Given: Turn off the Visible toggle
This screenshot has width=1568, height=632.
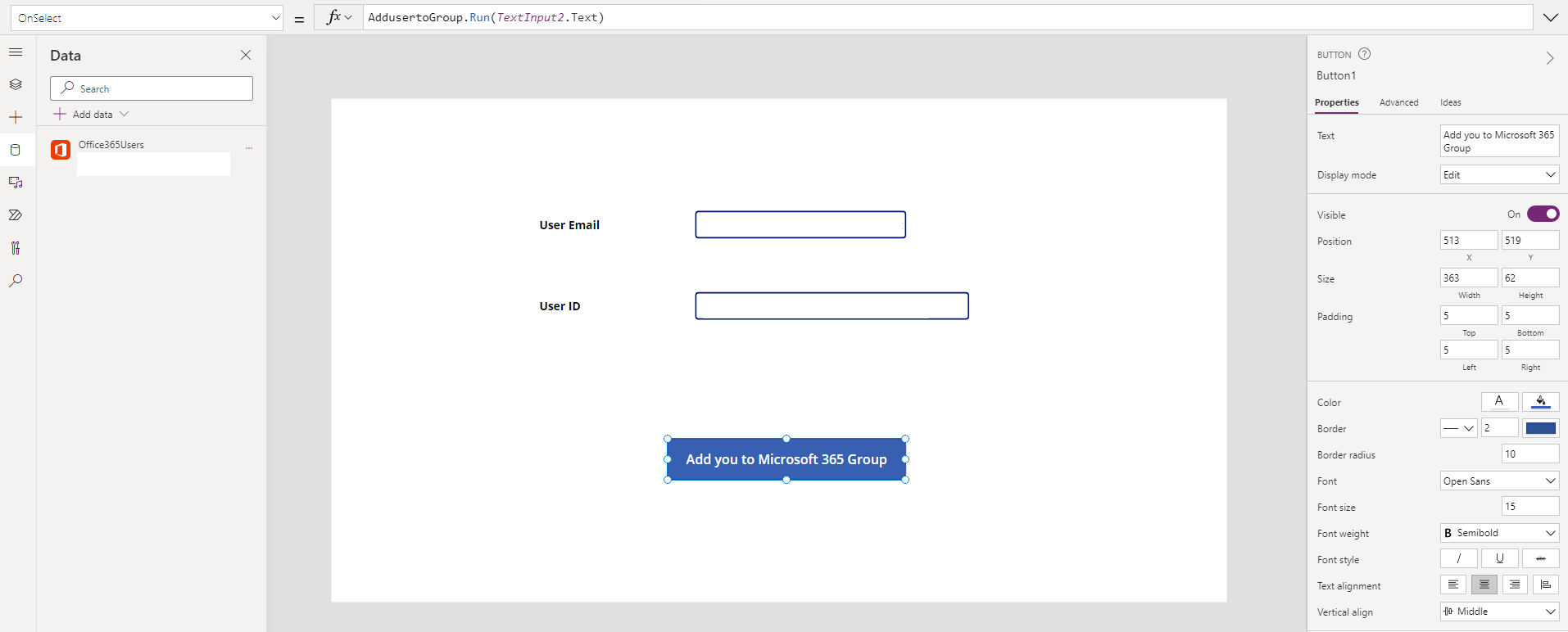Looking at the screenshot, I should 1543,214.
